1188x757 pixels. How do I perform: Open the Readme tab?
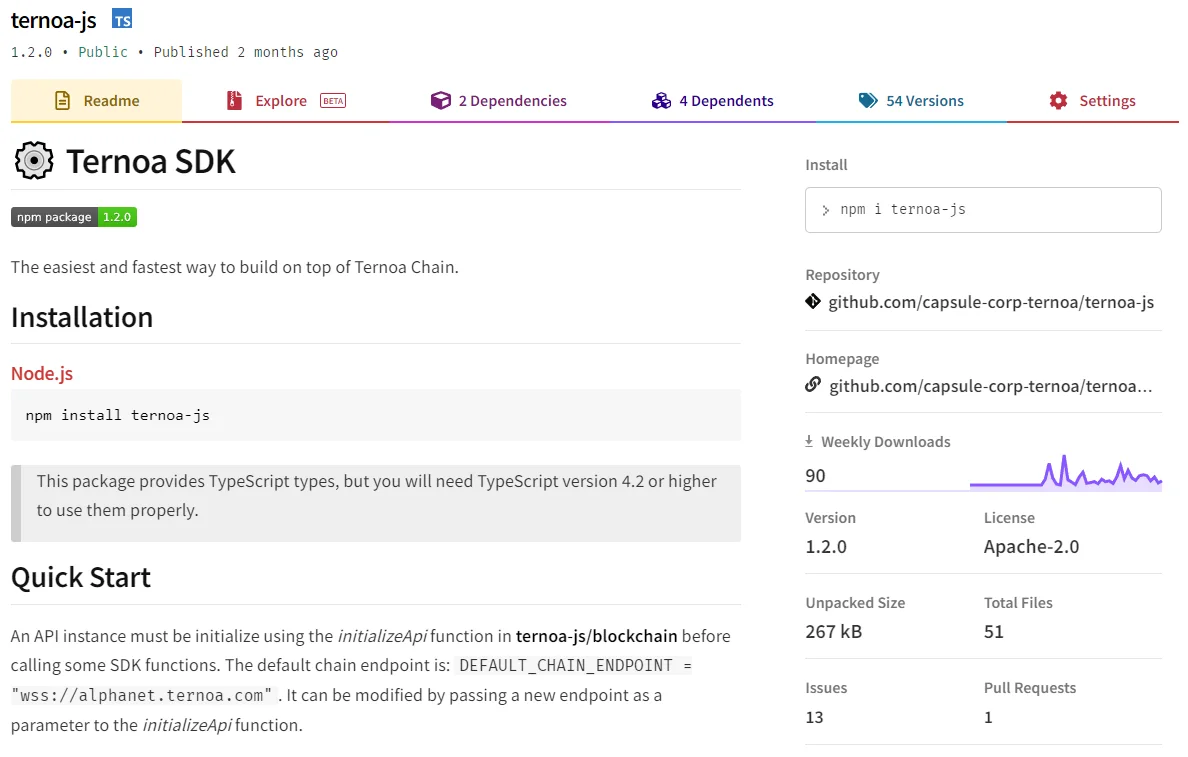(x=96, y=101)
